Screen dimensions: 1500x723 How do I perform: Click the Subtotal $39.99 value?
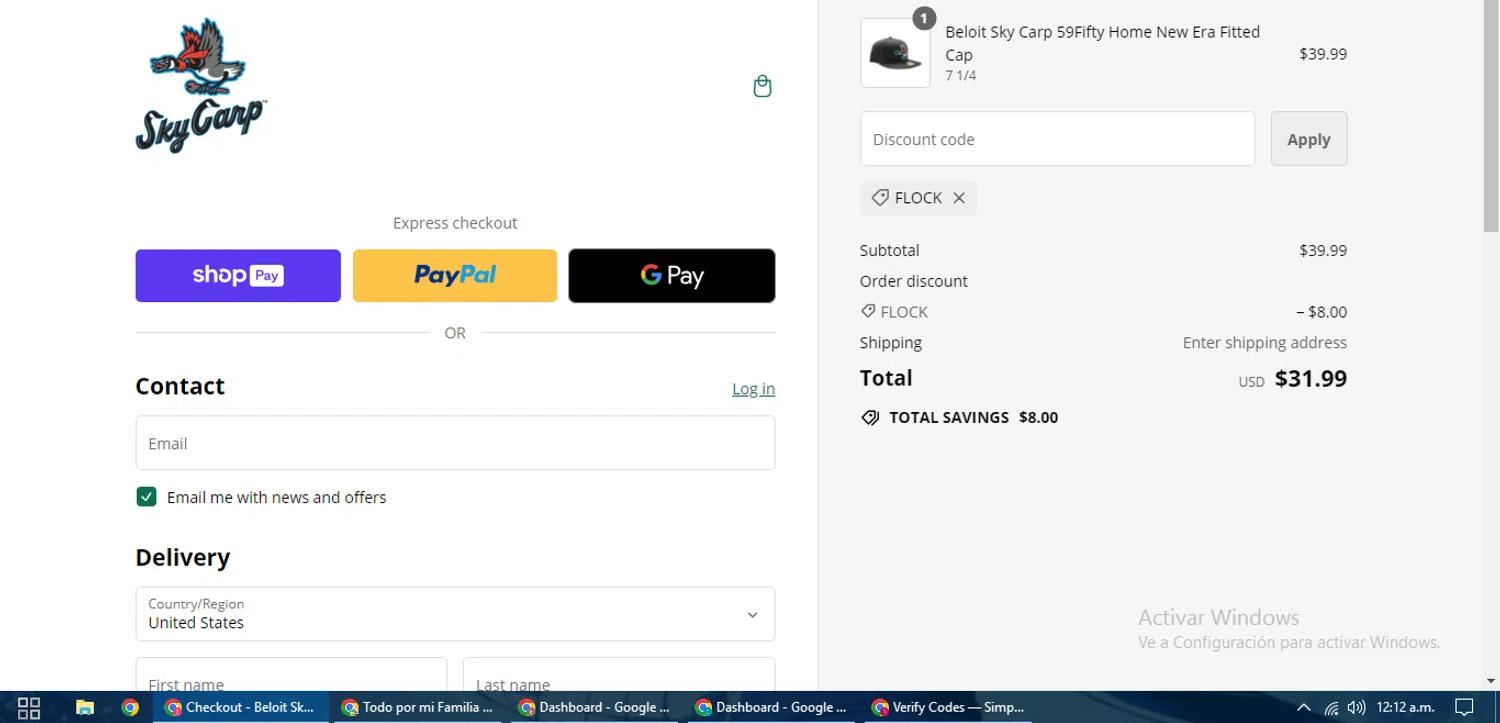pyautogui.click(x=1323, y=250)
